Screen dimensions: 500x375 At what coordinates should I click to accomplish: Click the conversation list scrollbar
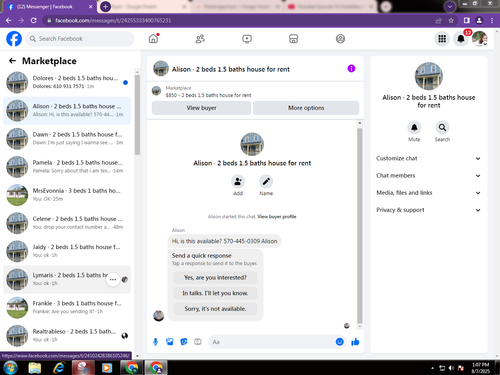pos(137,115)
